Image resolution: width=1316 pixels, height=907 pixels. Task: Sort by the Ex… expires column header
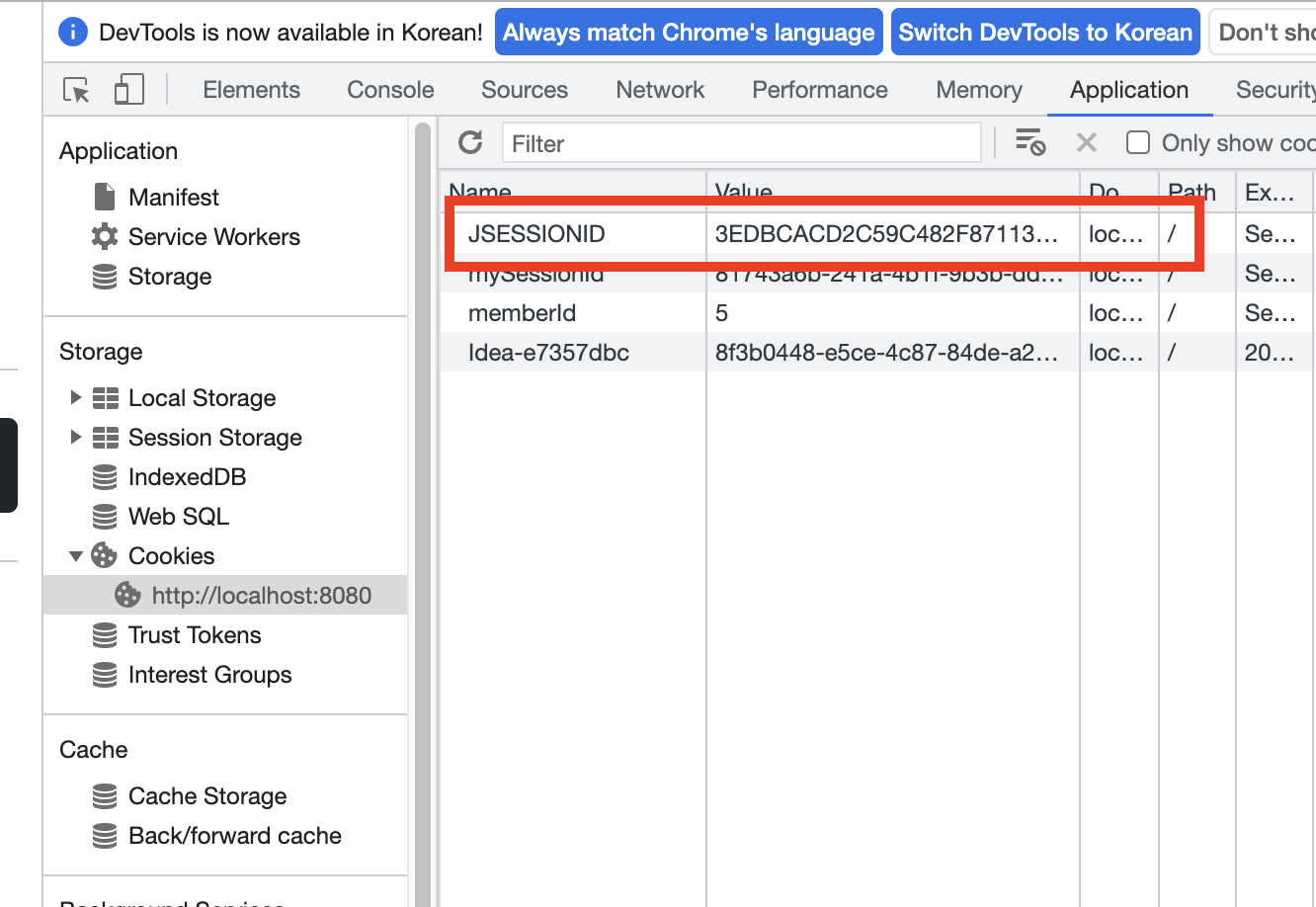(x=1274, y=190)
